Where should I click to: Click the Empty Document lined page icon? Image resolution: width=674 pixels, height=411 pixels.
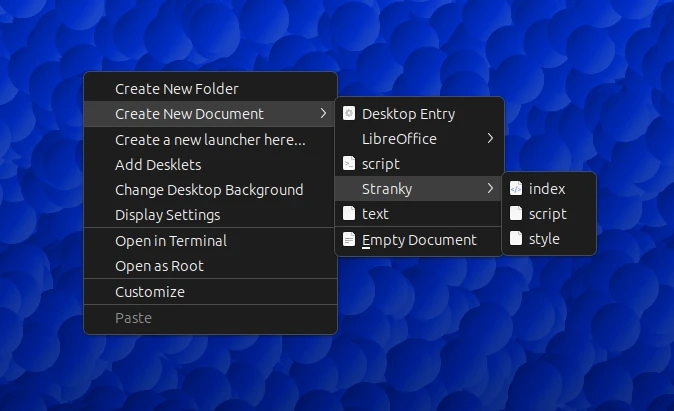(x=349, y=239)
